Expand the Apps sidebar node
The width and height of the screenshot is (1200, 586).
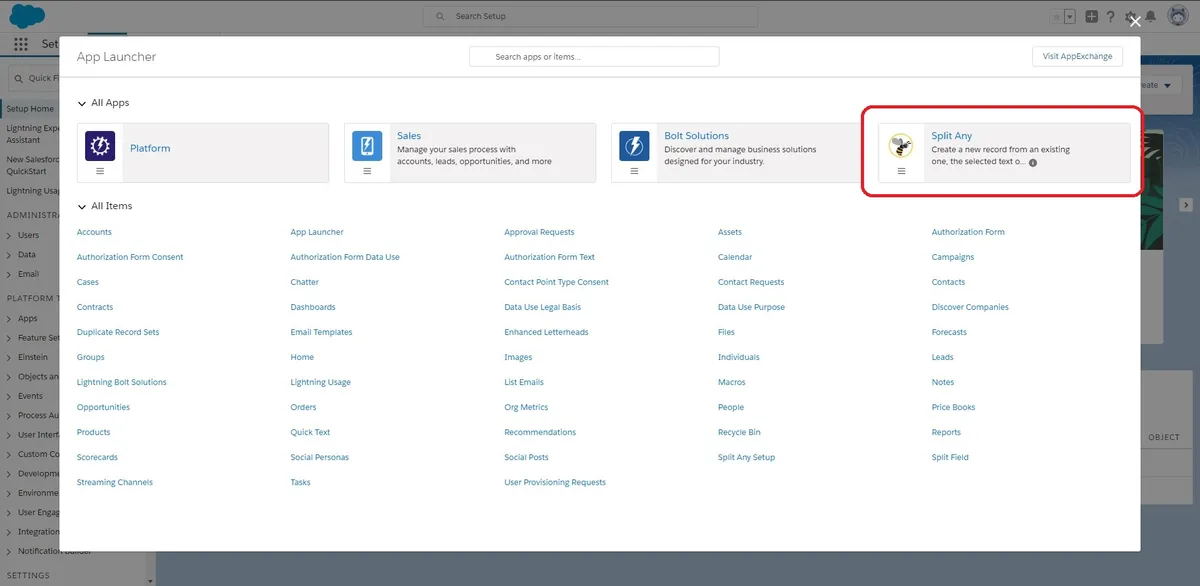coord(9,319)
